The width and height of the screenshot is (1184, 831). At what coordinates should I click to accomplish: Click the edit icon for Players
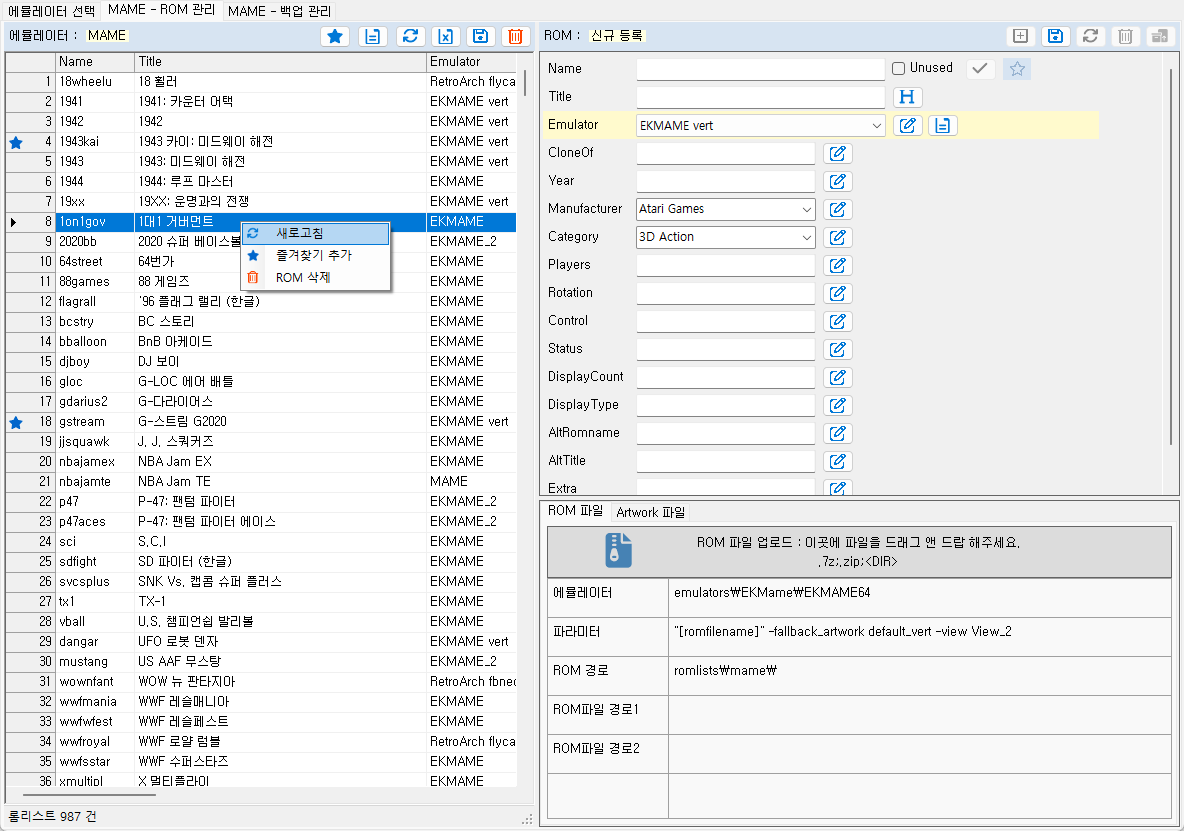point(837,265)
